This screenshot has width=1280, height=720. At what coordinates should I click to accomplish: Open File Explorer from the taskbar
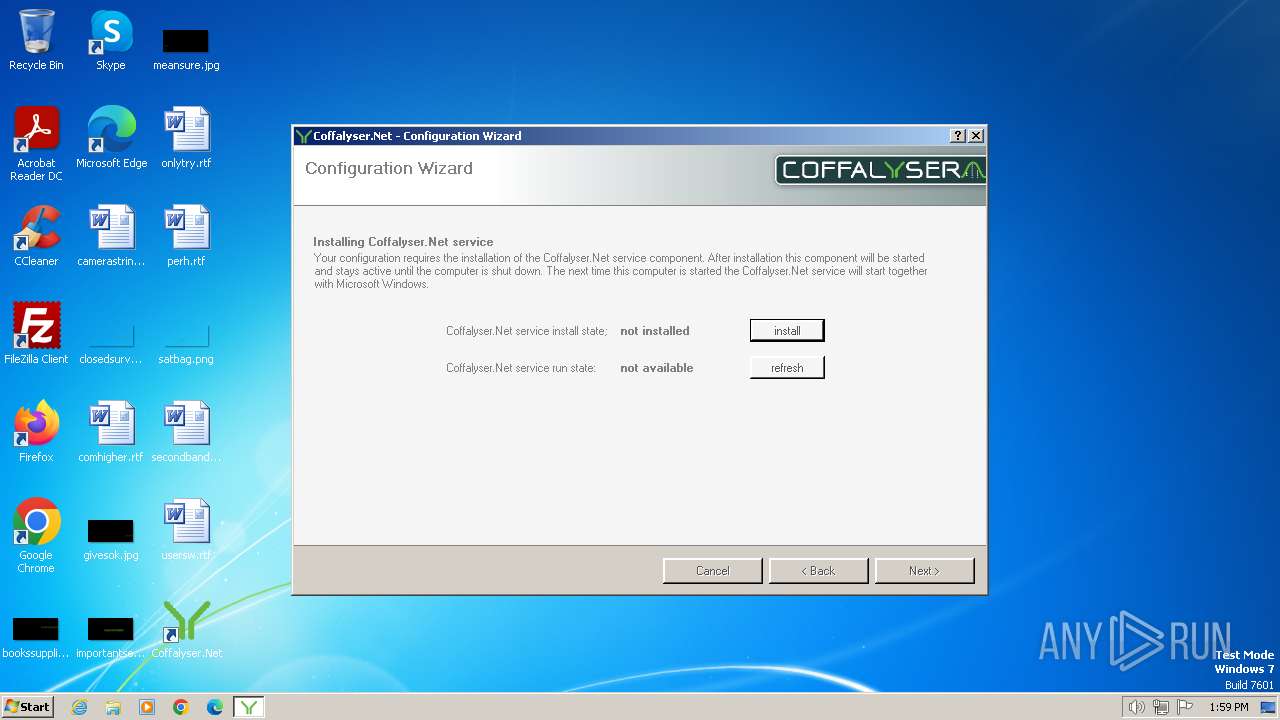pyautogui.click(x=113, y=707)
